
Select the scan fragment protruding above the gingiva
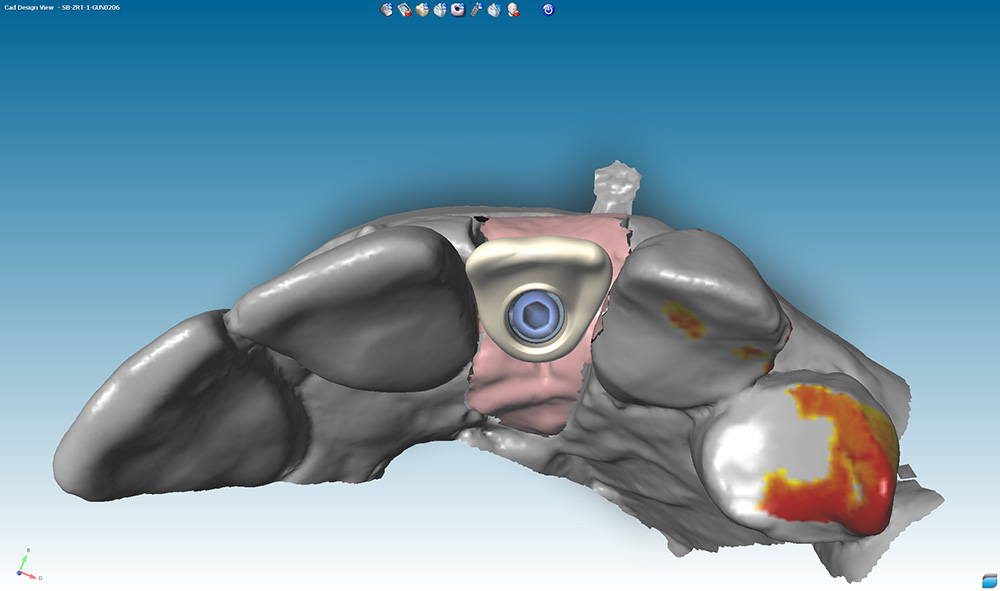615,187
